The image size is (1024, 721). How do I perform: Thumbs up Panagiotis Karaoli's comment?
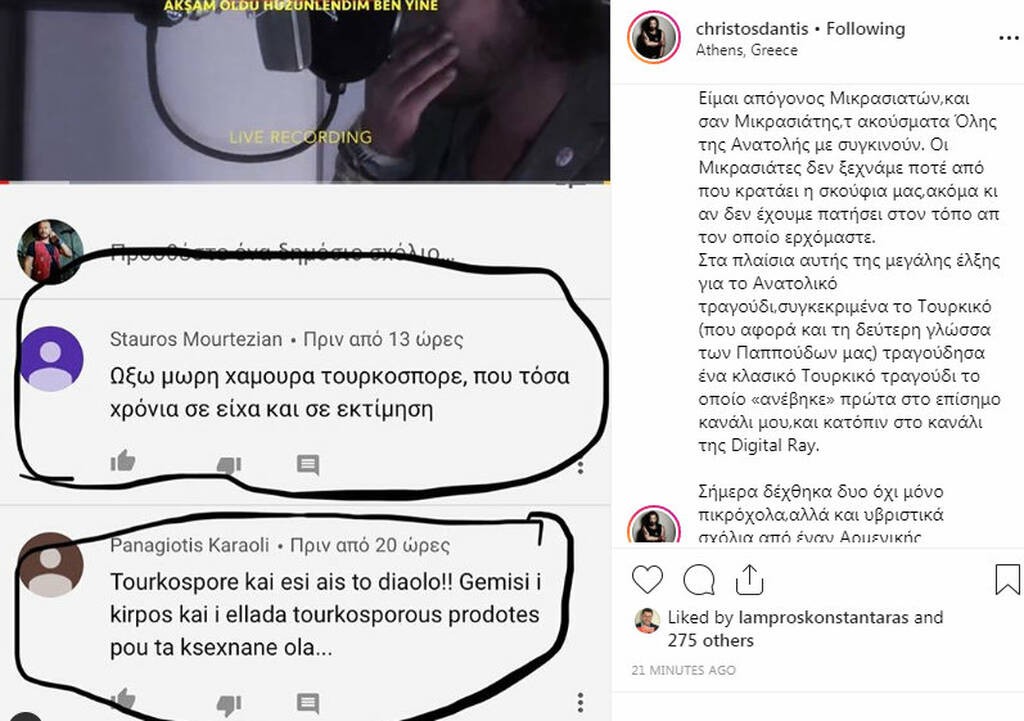tap(123, 699)
